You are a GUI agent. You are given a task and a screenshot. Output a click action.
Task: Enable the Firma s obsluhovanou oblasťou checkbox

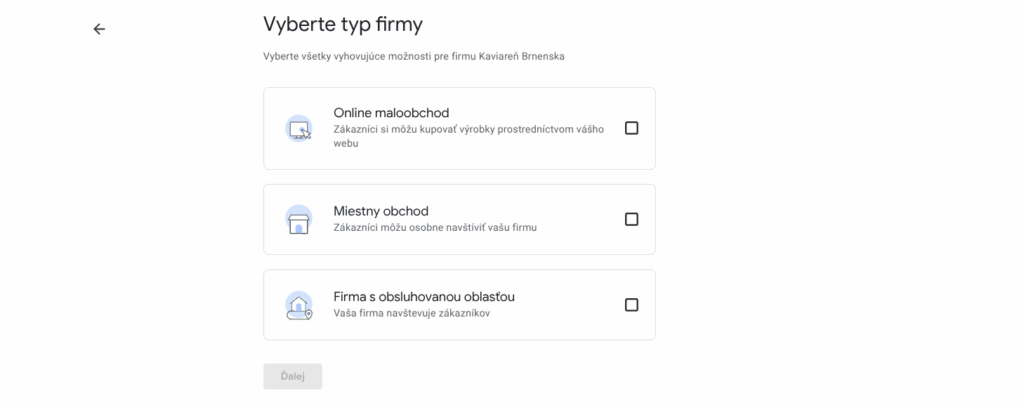point(632,304)
